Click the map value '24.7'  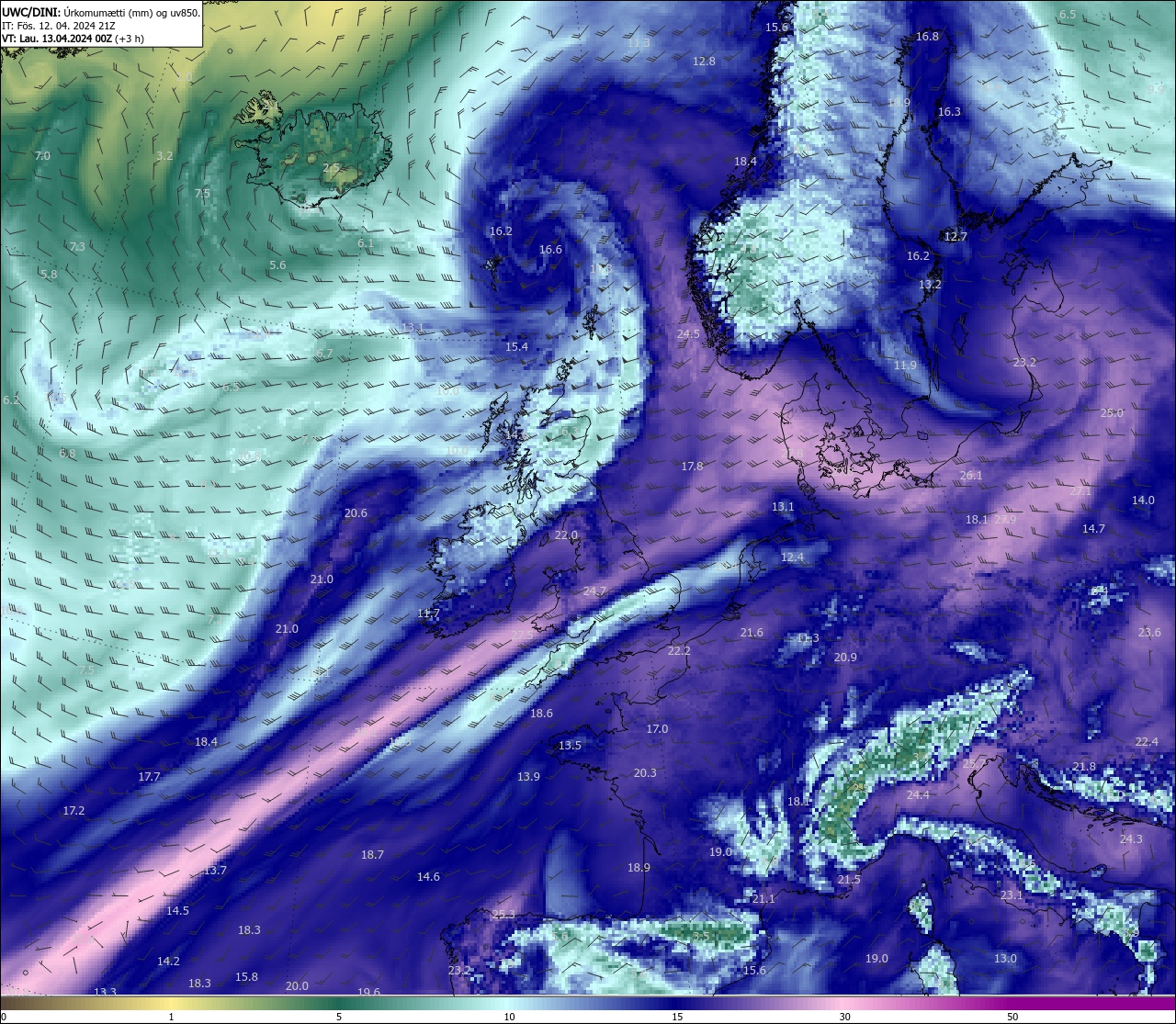point(594,591)
